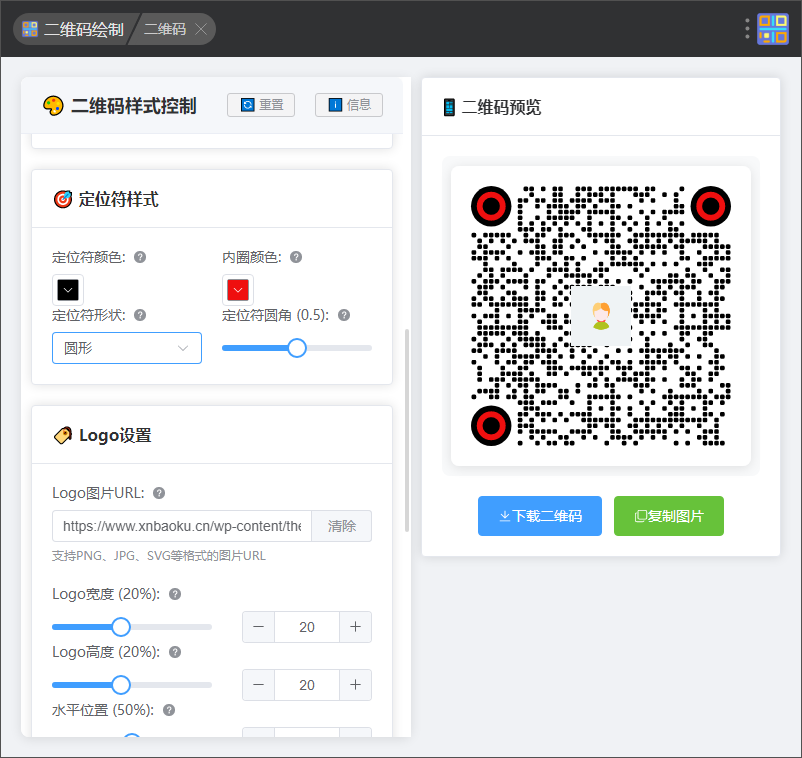Open the three-dot more options menu

pos(747,29)
